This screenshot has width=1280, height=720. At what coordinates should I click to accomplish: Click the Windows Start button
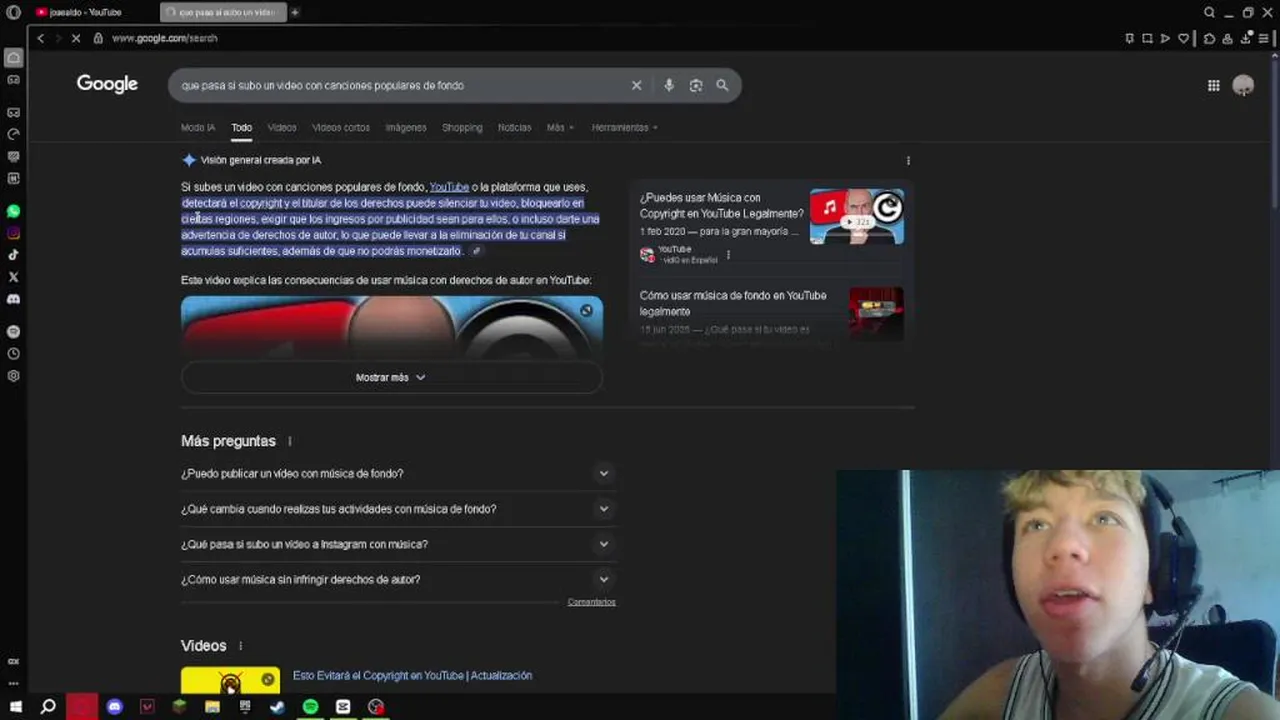coord(16,706)
